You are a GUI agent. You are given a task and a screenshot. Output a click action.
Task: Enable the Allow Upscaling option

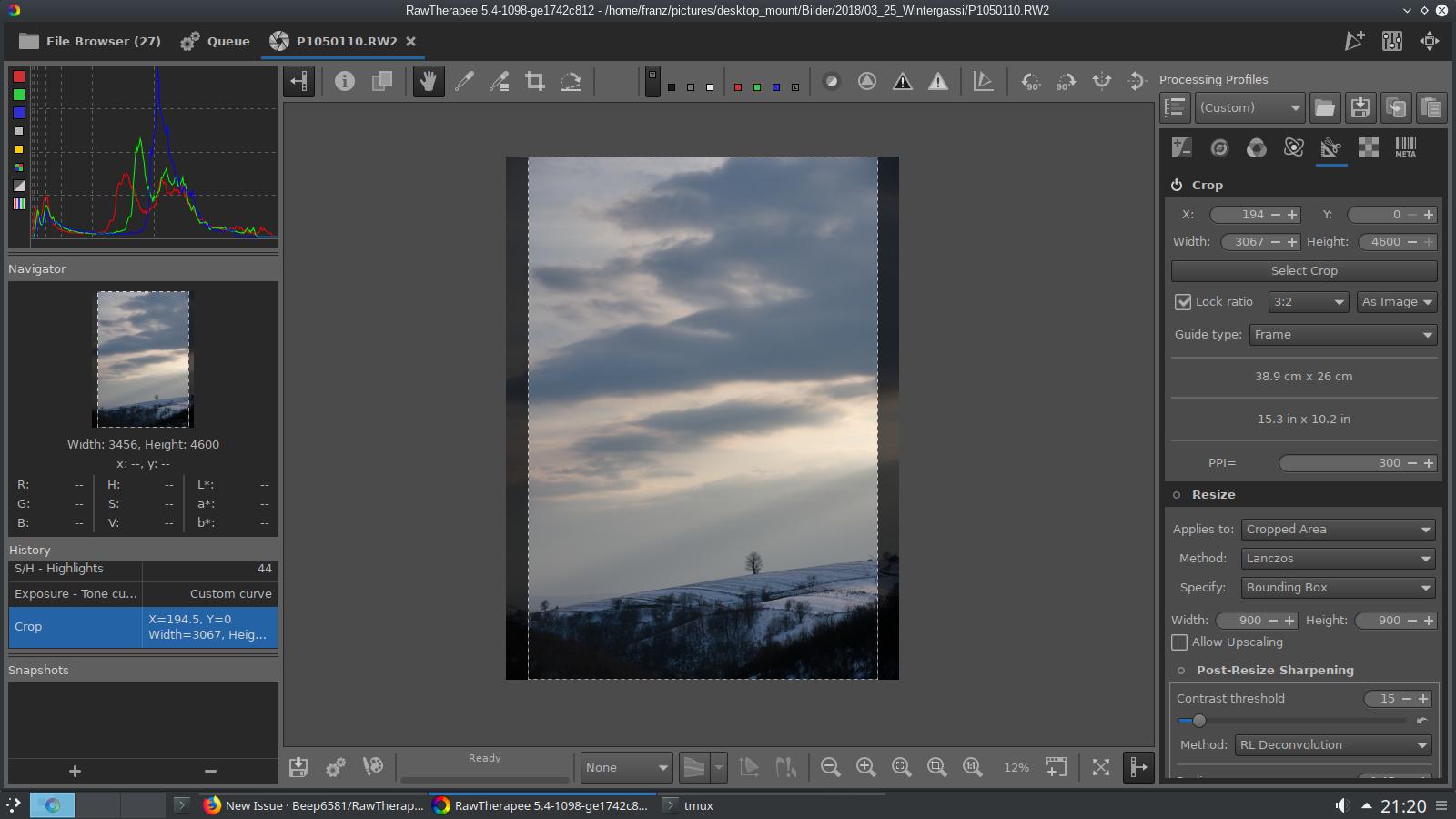(1179, 642)
